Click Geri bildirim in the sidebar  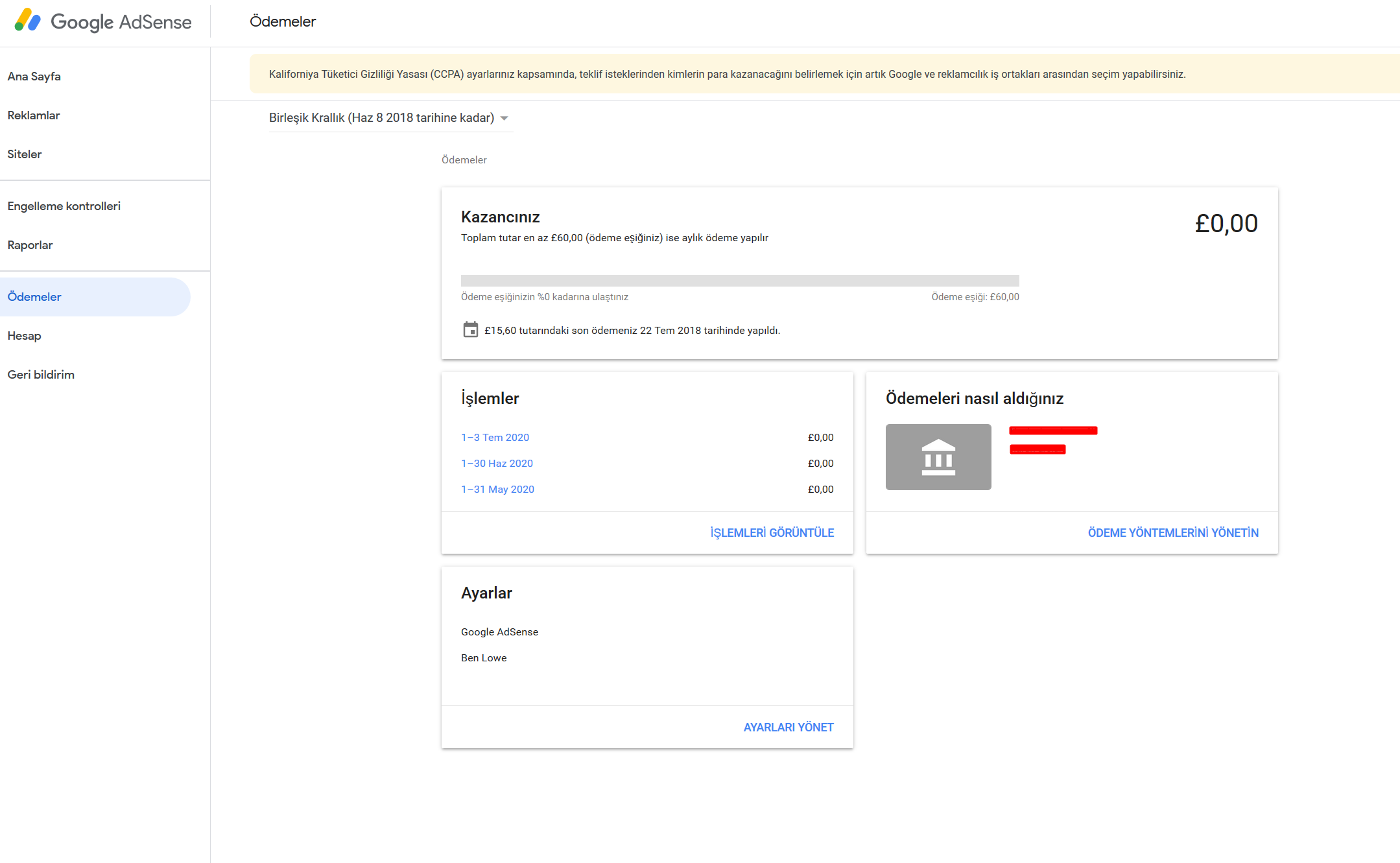[x=41, y=375]
